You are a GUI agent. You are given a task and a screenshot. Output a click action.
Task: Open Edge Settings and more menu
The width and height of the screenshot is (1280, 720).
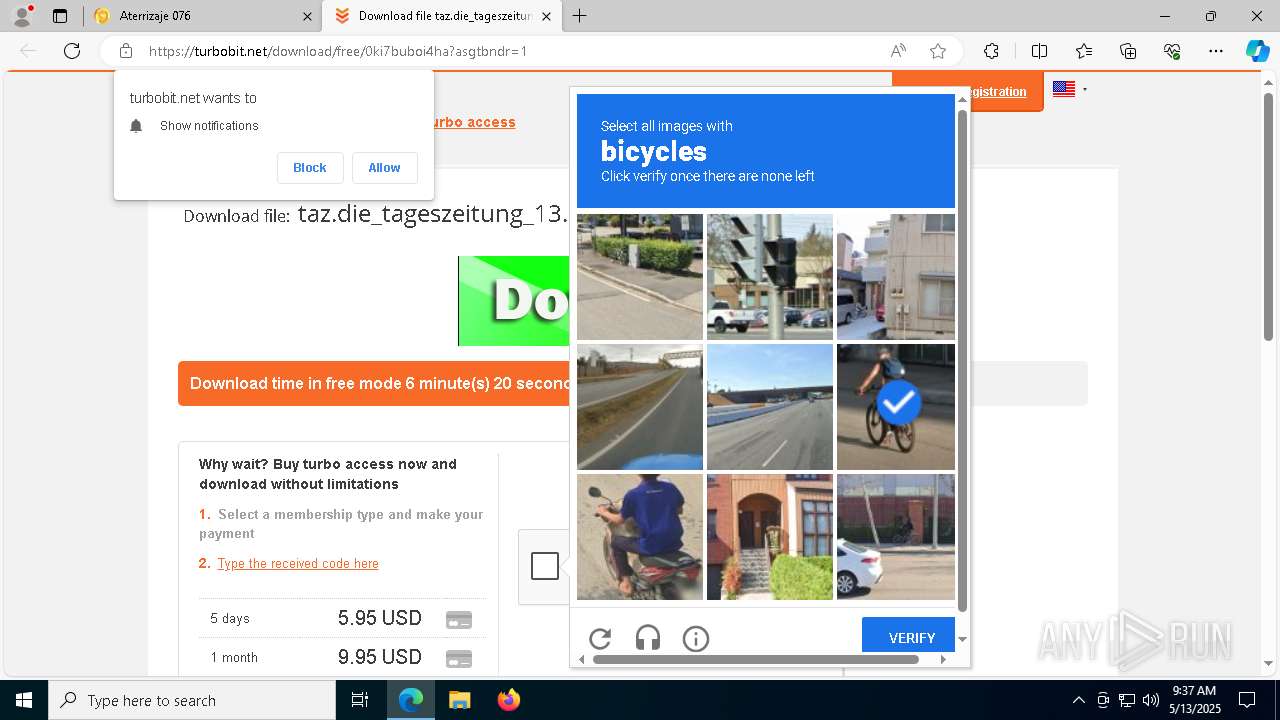(1216, 51)
